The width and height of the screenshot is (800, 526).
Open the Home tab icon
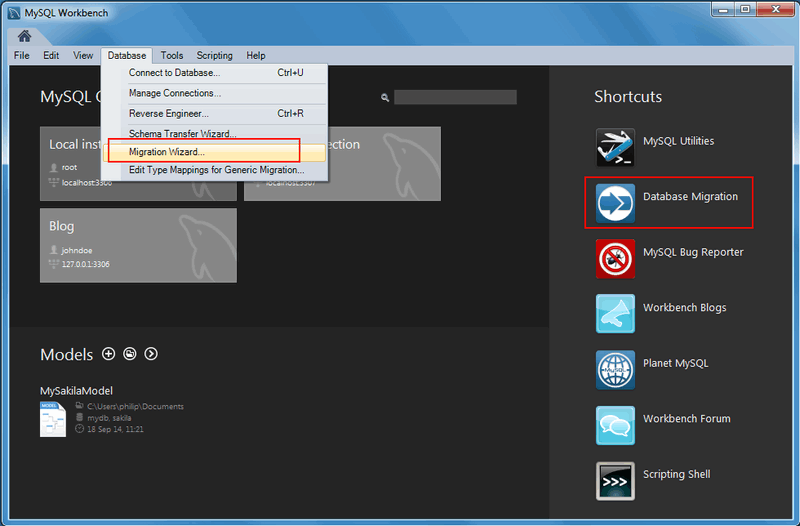[24, 36]
